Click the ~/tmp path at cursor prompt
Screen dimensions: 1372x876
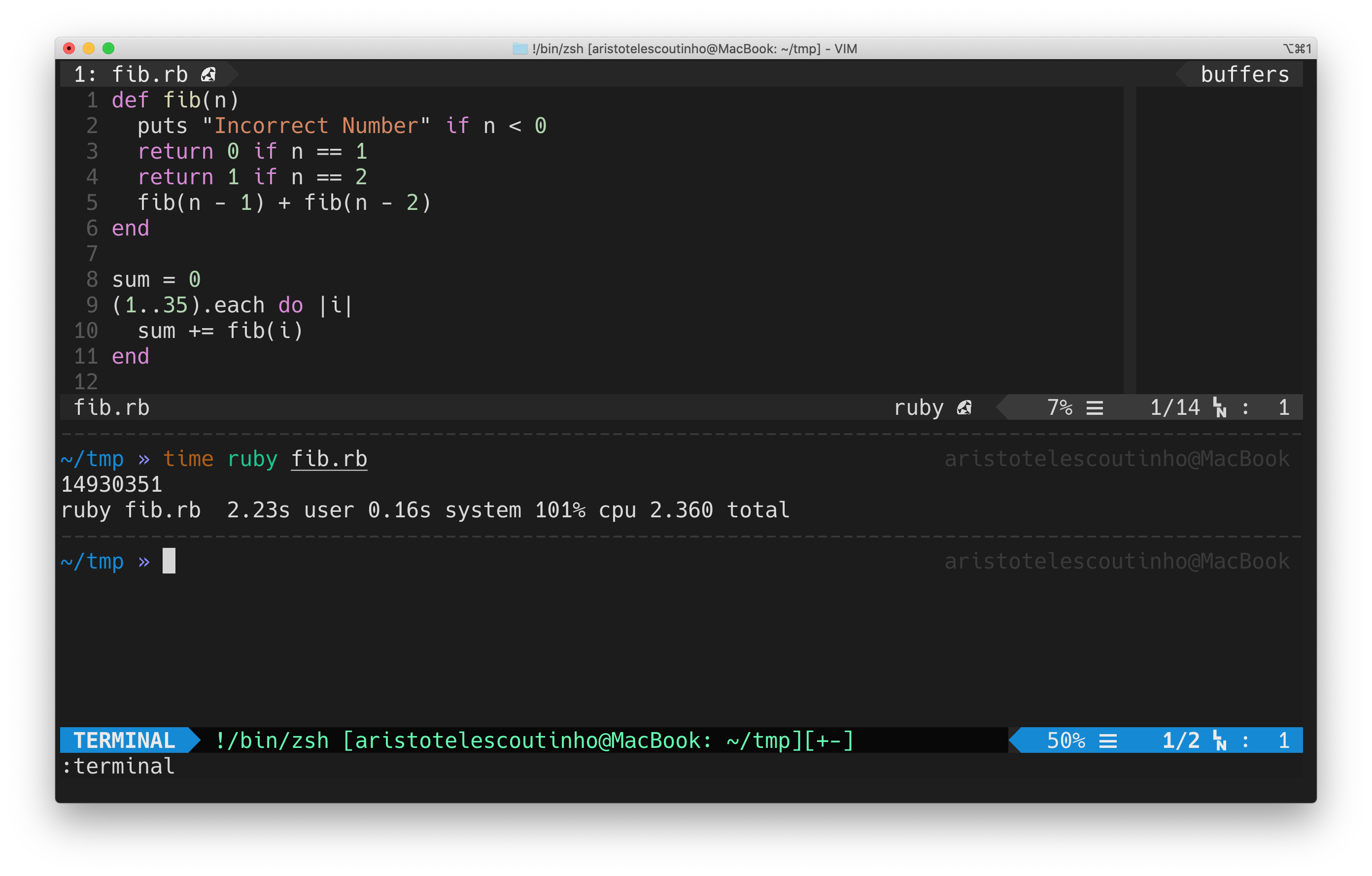click(x=92, y=562)
